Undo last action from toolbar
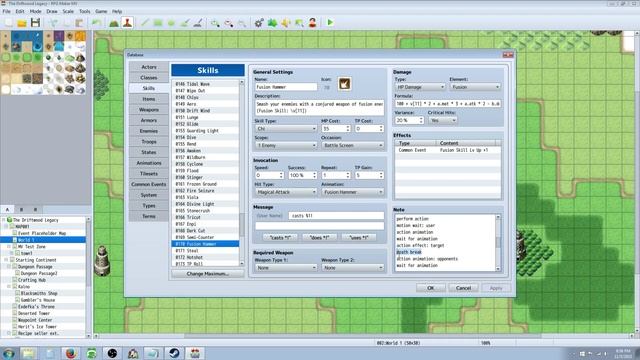 (x=96, y=23)
